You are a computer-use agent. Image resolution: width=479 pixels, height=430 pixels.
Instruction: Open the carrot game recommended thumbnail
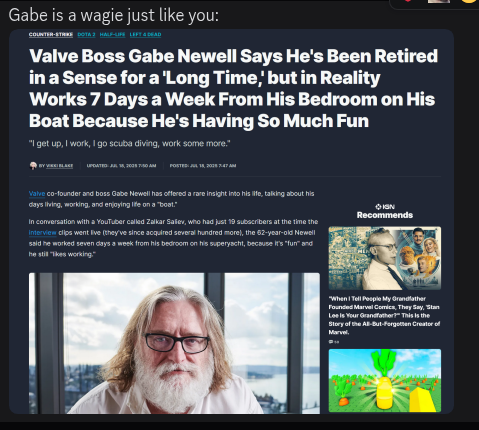(x=385, y=381)
